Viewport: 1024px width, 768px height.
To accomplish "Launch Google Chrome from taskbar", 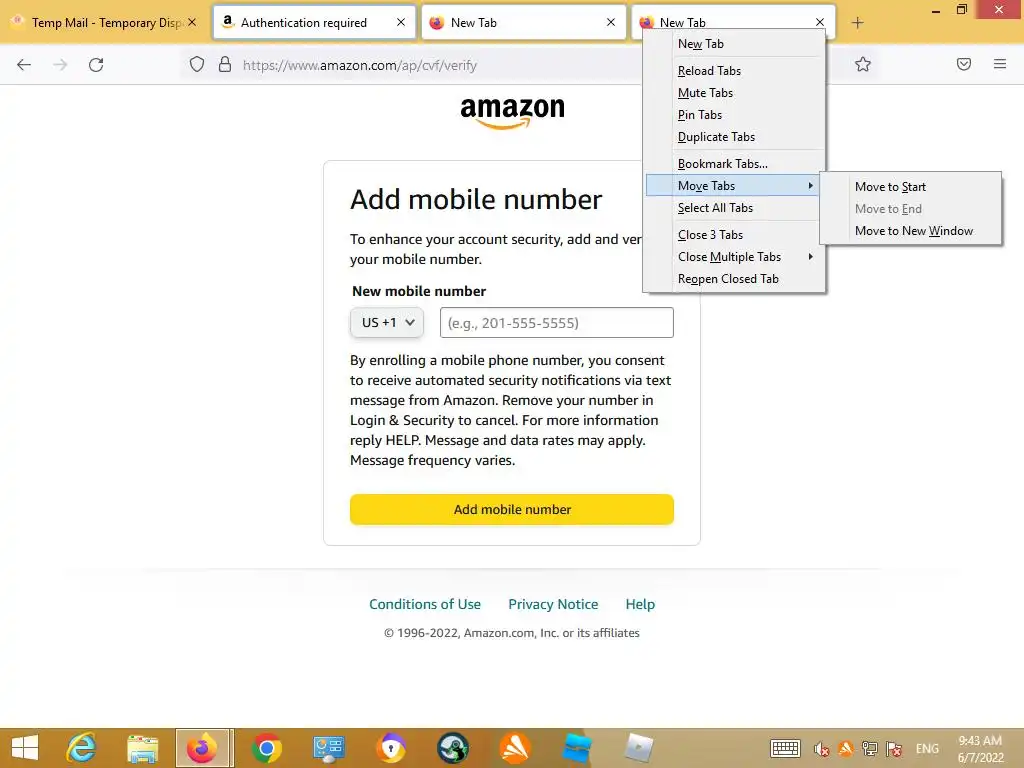I will (266, 748).
